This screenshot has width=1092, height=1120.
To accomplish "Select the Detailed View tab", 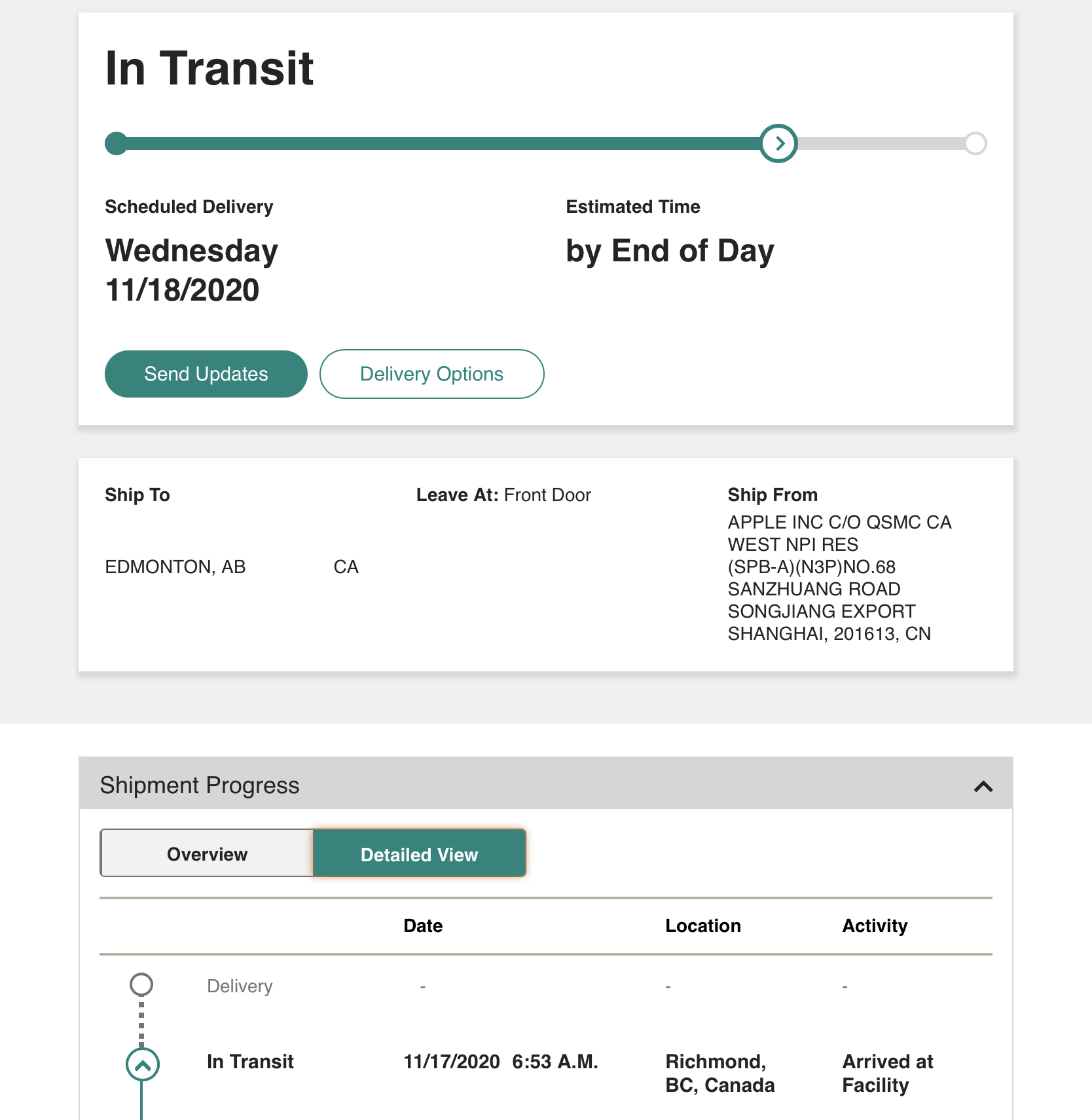I will pos(420,853).
